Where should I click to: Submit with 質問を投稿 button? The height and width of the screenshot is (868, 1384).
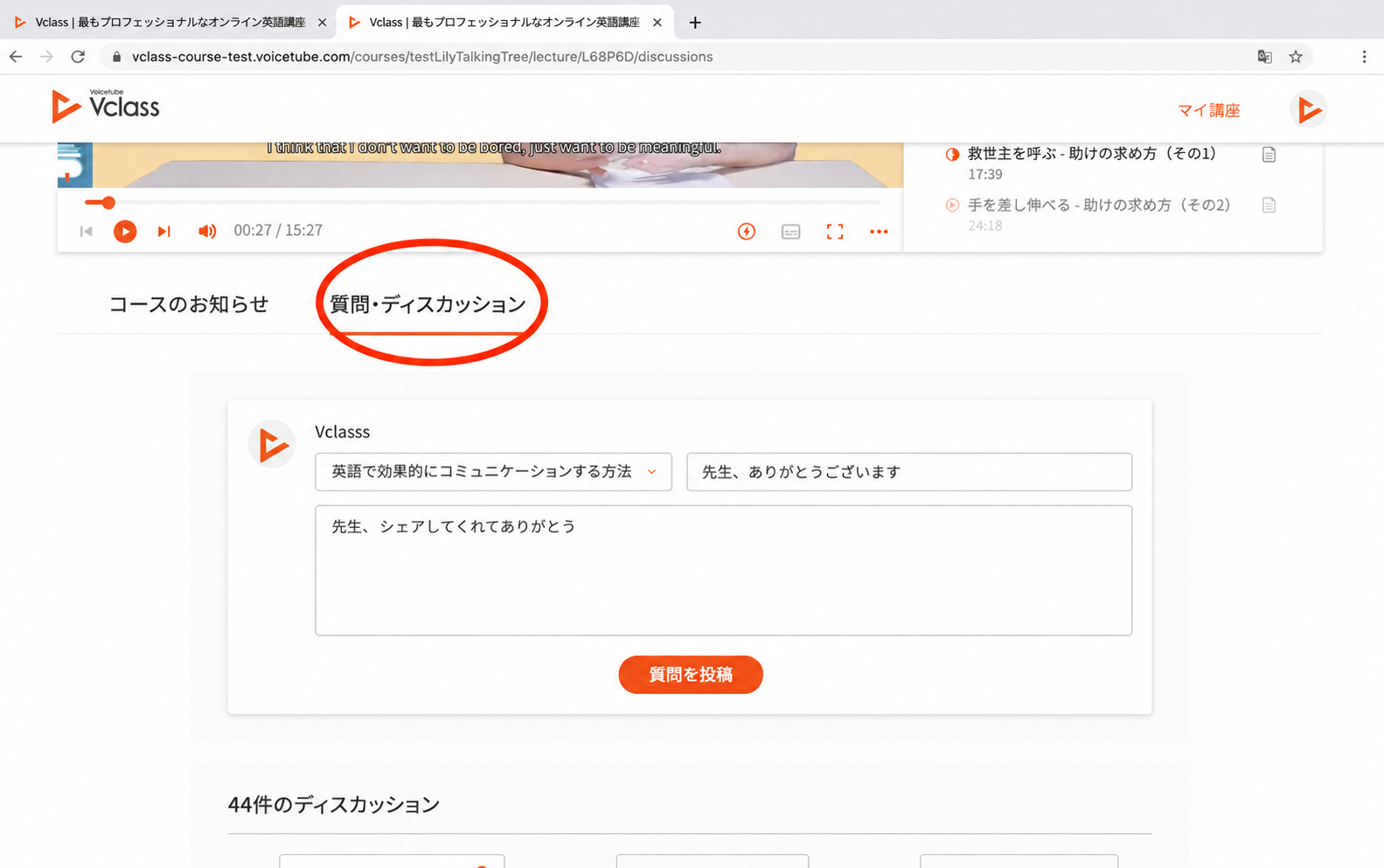tap(691, 675)
